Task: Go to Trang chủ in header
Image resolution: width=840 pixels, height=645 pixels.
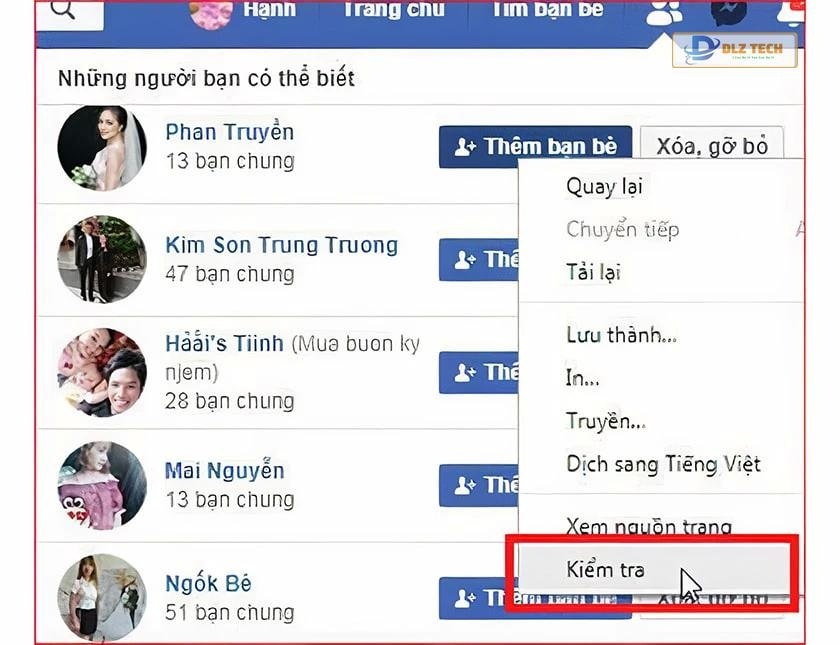Action: tap(394, 10)
